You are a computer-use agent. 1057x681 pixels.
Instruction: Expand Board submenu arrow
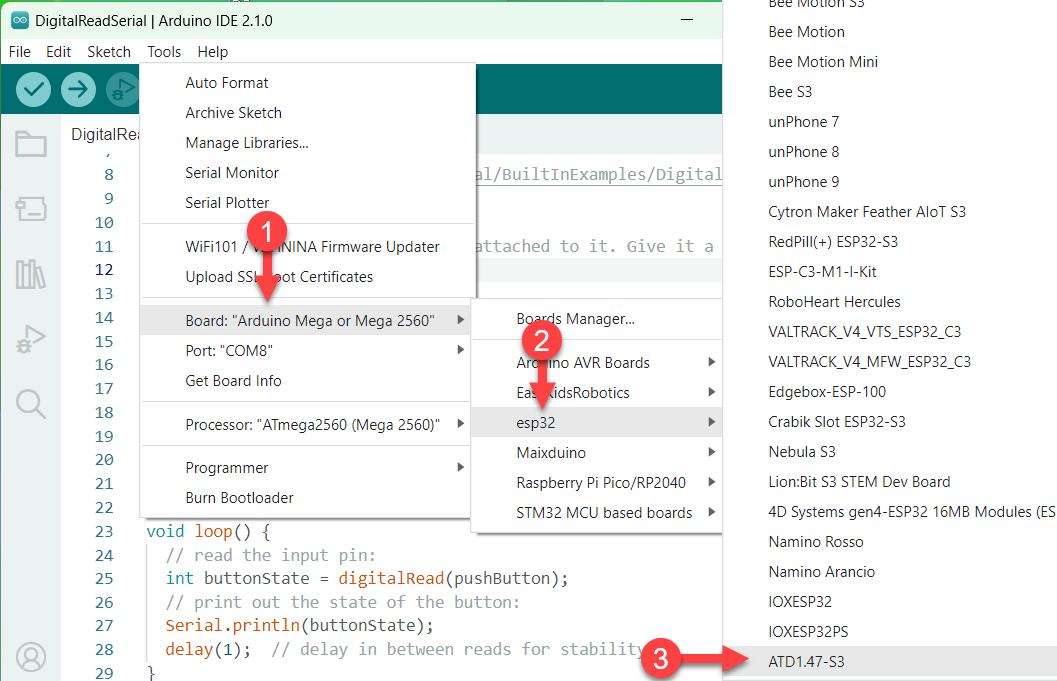[x=460, y=320]
